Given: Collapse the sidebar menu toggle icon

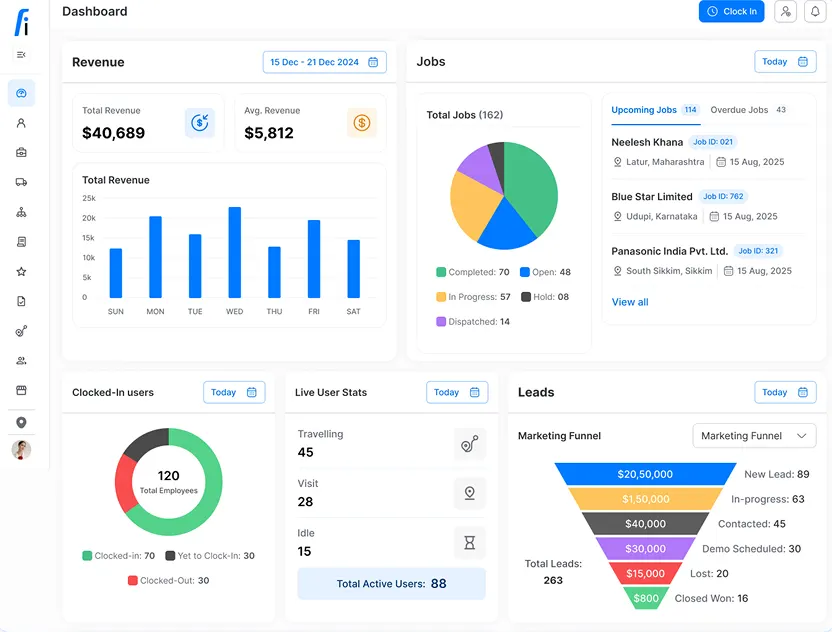Looking at the screenshot, I should pos(21,55).
